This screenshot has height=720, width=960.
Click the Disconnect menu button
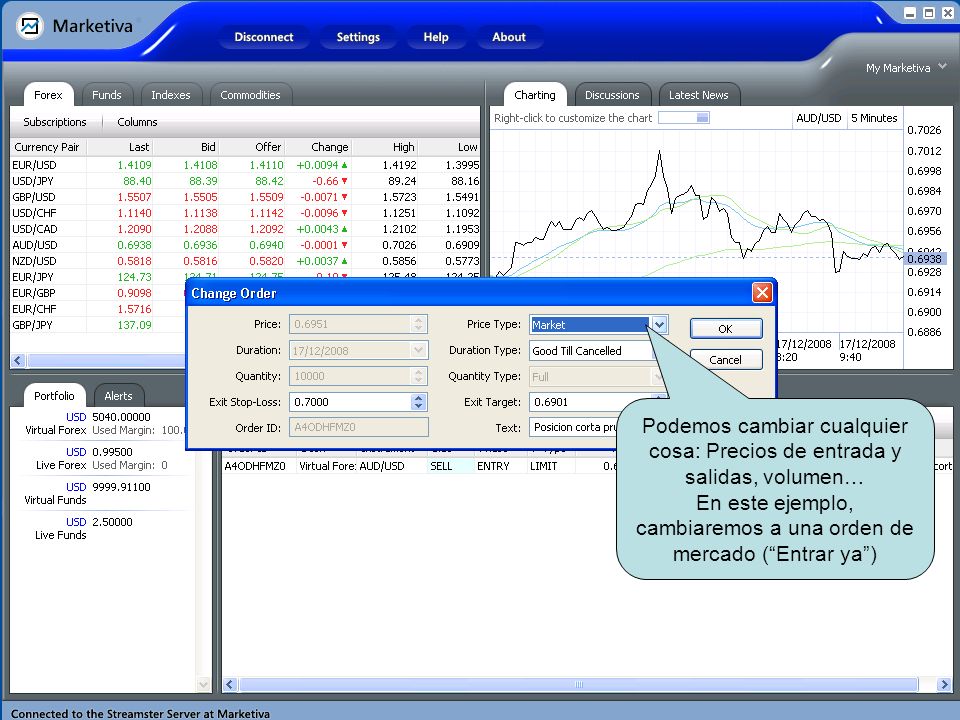pyautogui.click(x=263, y=37)
